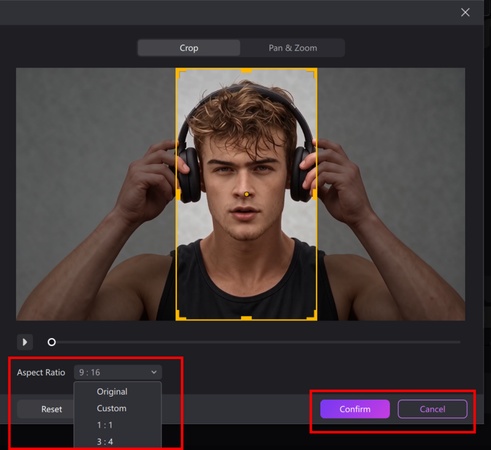Switch to the Crop tab
The width and height of the screenshot is (491, 450).
pos(189,48)
